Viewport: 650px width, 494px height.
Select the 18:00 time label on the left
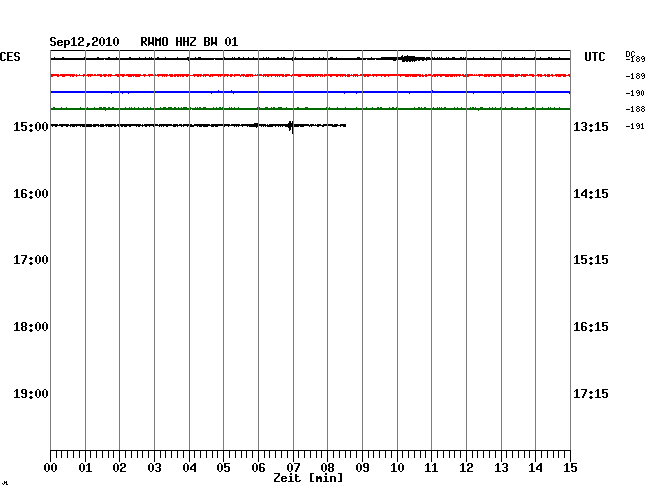[31, 327]
